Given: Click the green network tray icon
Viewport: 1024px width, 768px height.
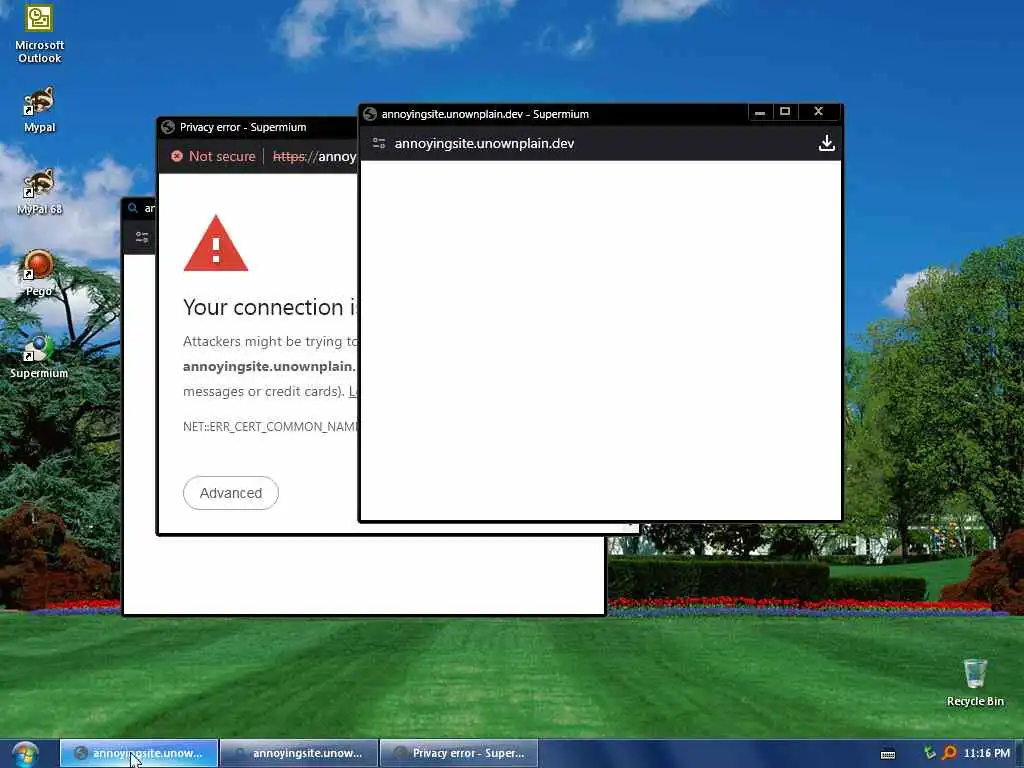Looking at the screenshot, I should tap(929, 753).
